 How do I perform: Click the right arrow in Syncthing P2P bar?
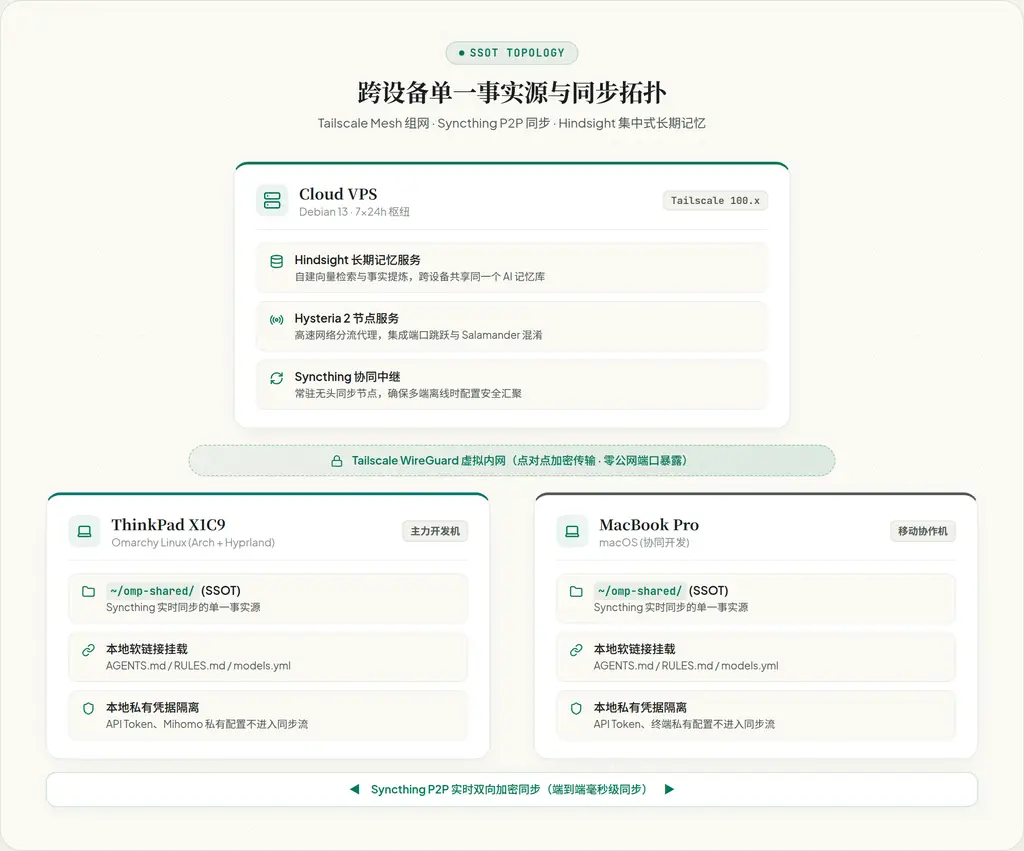[669, 789]
